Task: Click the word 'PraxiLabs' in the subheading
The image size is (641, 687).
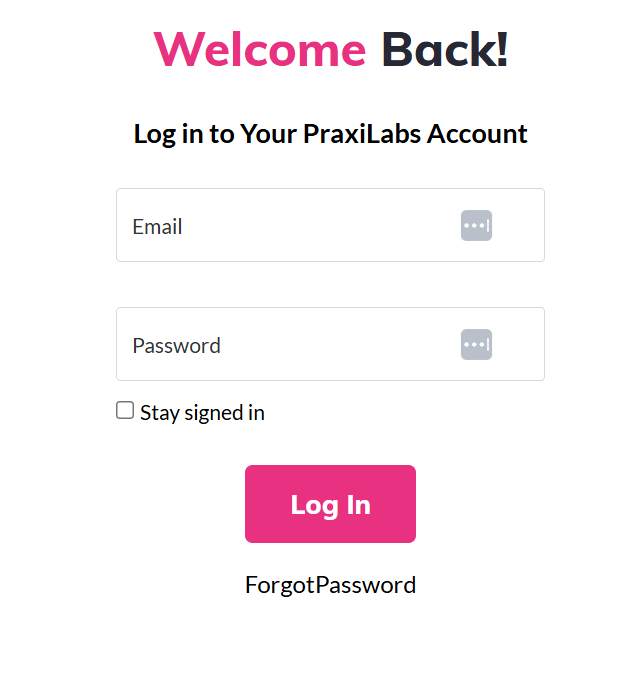Action: (362, 134)
